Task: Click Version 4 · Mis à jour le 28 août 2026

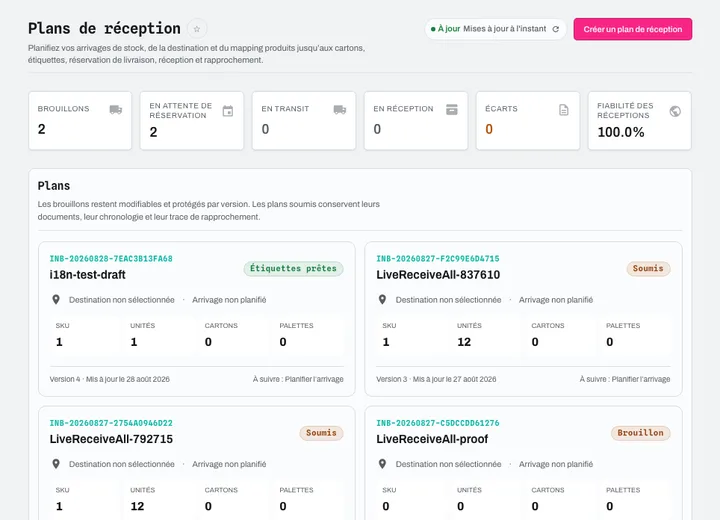Action: (110, 379)
